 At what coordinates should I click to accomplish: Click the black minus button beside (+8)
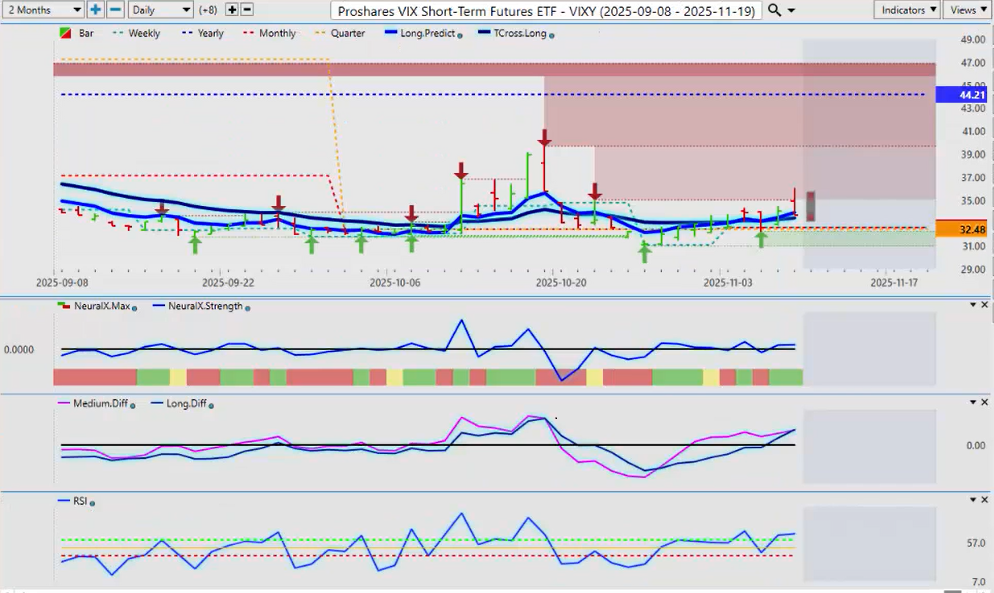(x=247, y=9)
